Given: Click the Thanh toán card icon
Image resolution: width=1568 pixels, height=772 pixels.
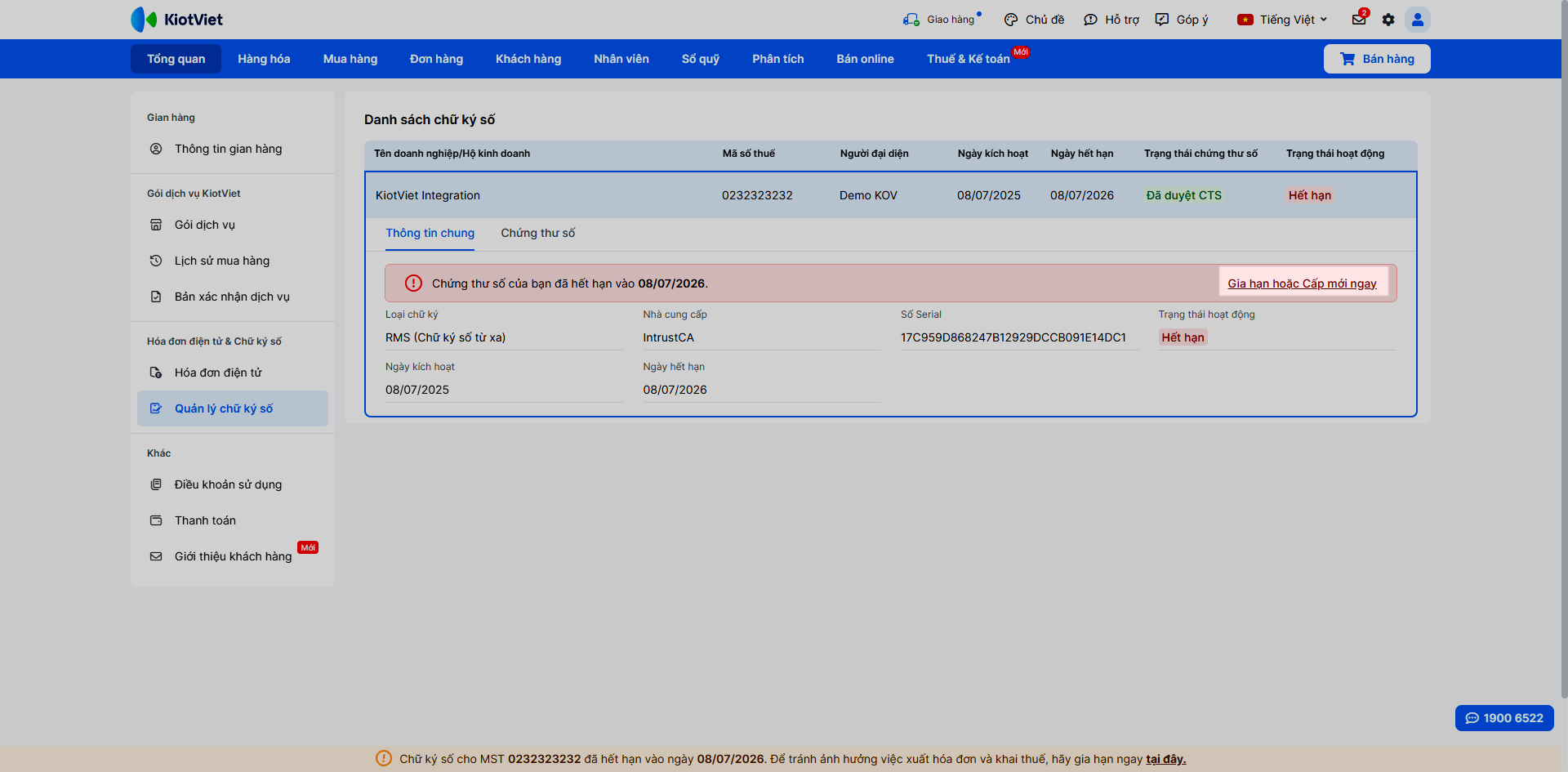Looking at the screenshot, I should [156, 520].
